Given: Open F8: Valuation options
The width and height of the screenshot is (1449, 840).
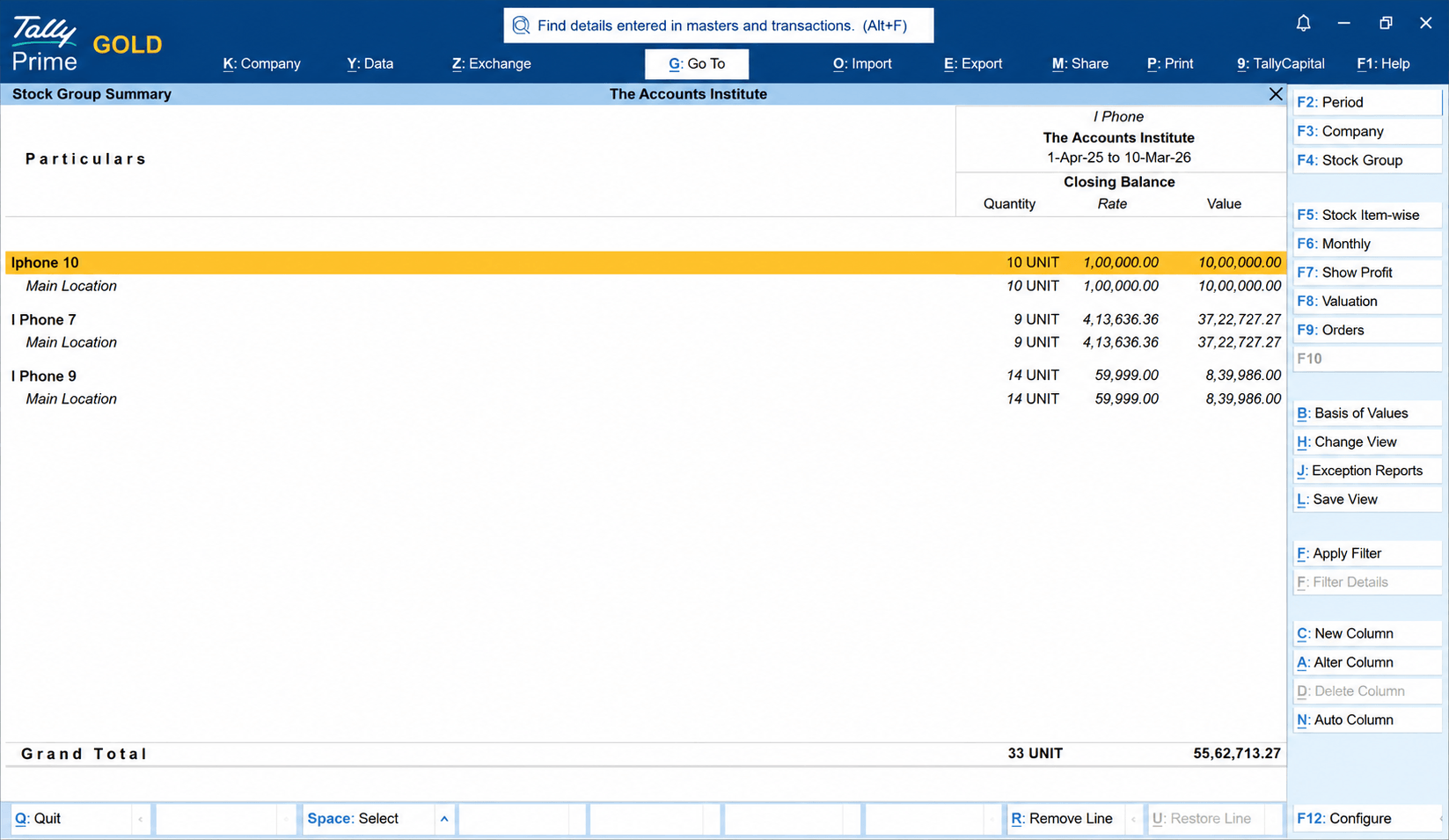Looking at the screenshot, I should (1367, 301).
